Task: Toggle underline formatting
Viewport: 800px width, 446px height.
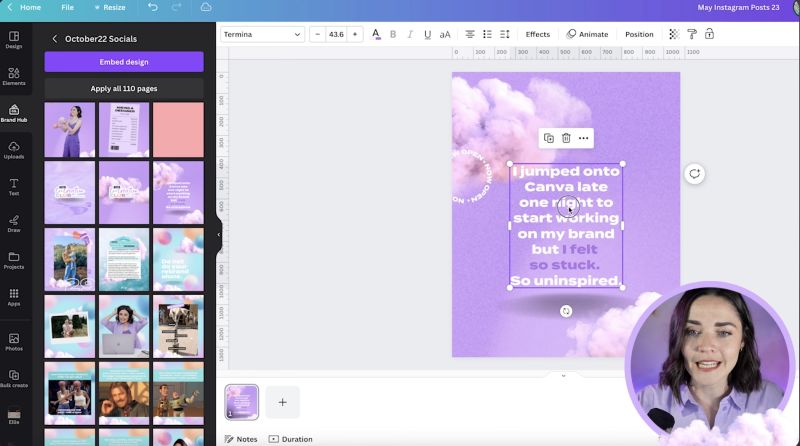Action: click(x=428, y=34)
